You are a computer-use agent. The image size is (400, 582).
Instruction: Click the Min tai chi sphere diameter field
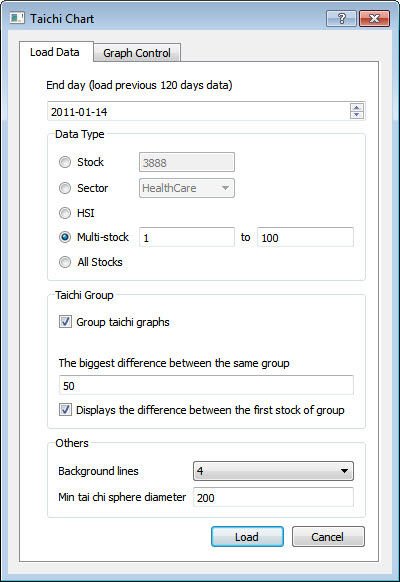click(x=273, y=497)
